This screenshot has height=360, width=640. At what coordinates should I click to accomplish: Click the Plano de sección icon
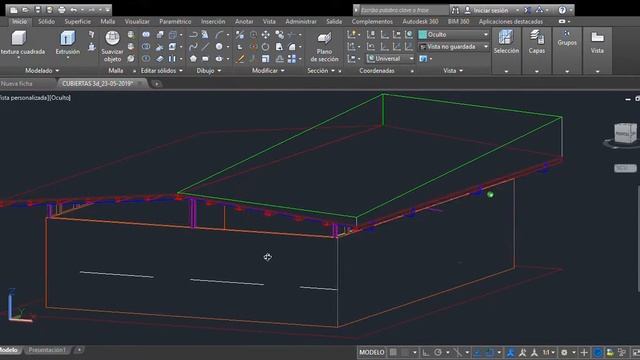tap(324, 38)
